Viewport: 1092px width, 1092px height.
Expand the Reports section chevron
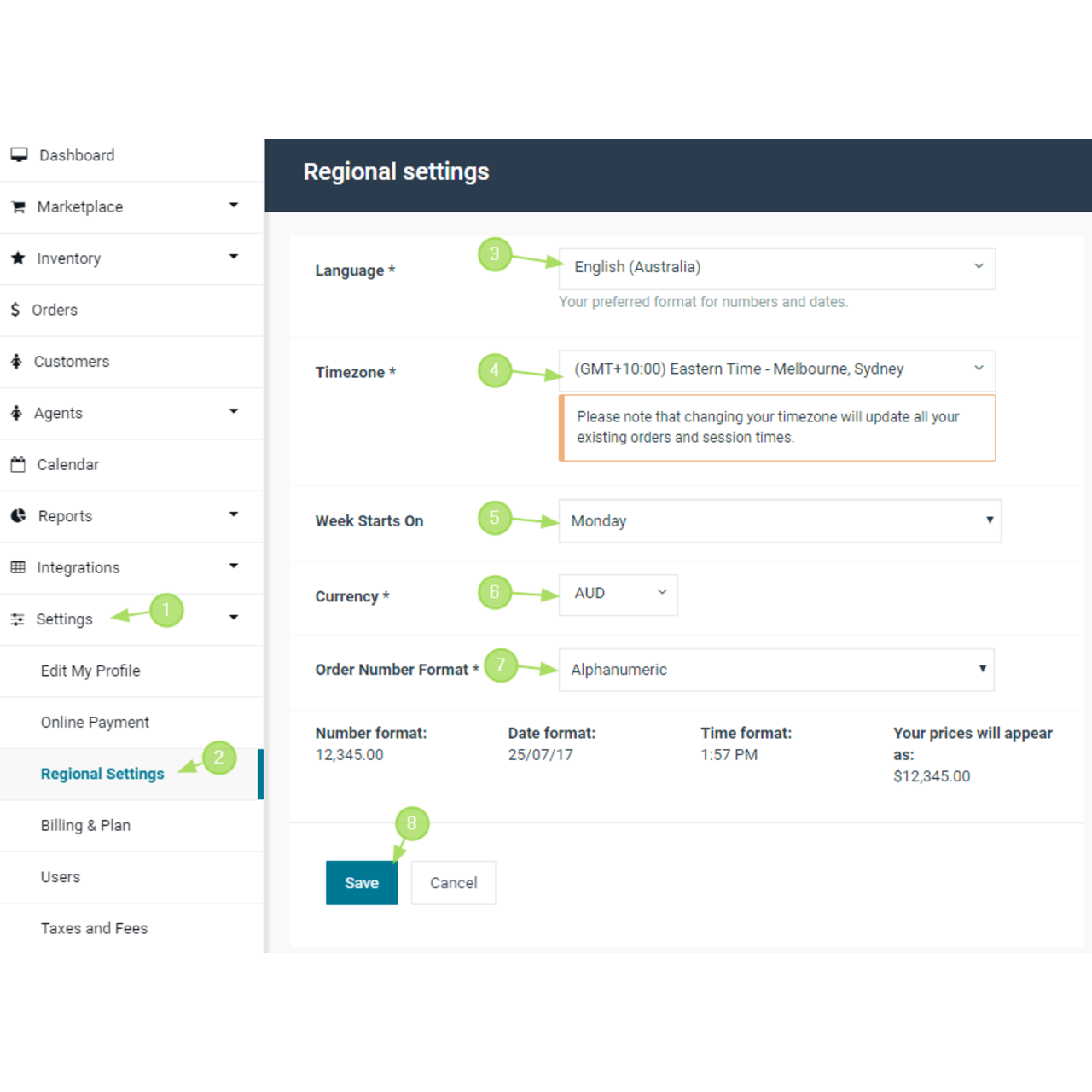coord(233,515)
